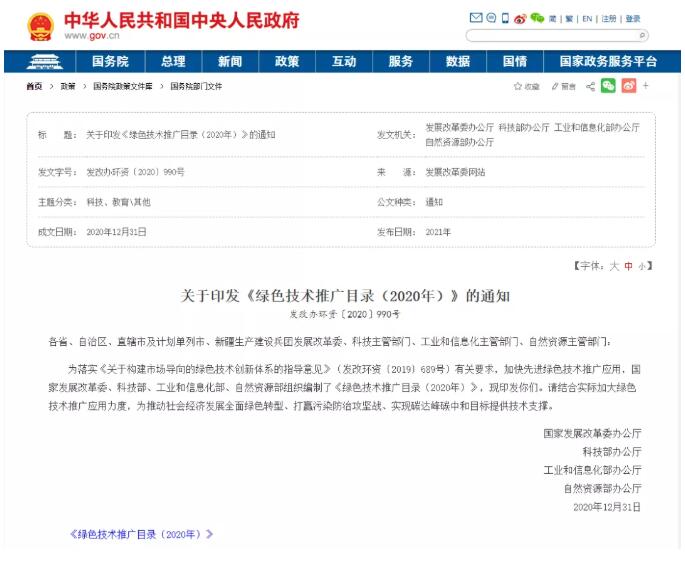The width and height of the screenshot is (685, 572).
Task: Share article via green WeChat button
Action: coord(608,86)
